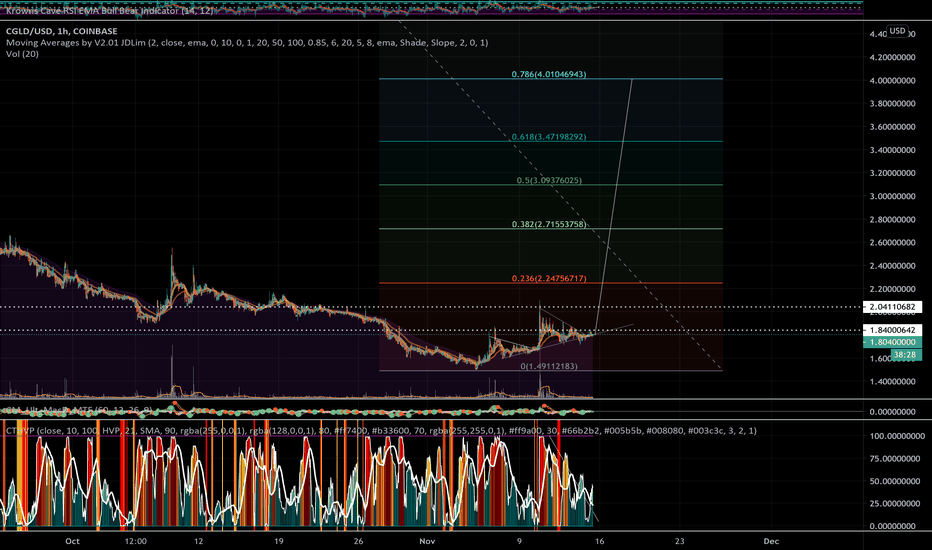Click the 4.00000000 price axis value
The image size is (932, 550).
(x=892, y=80)
